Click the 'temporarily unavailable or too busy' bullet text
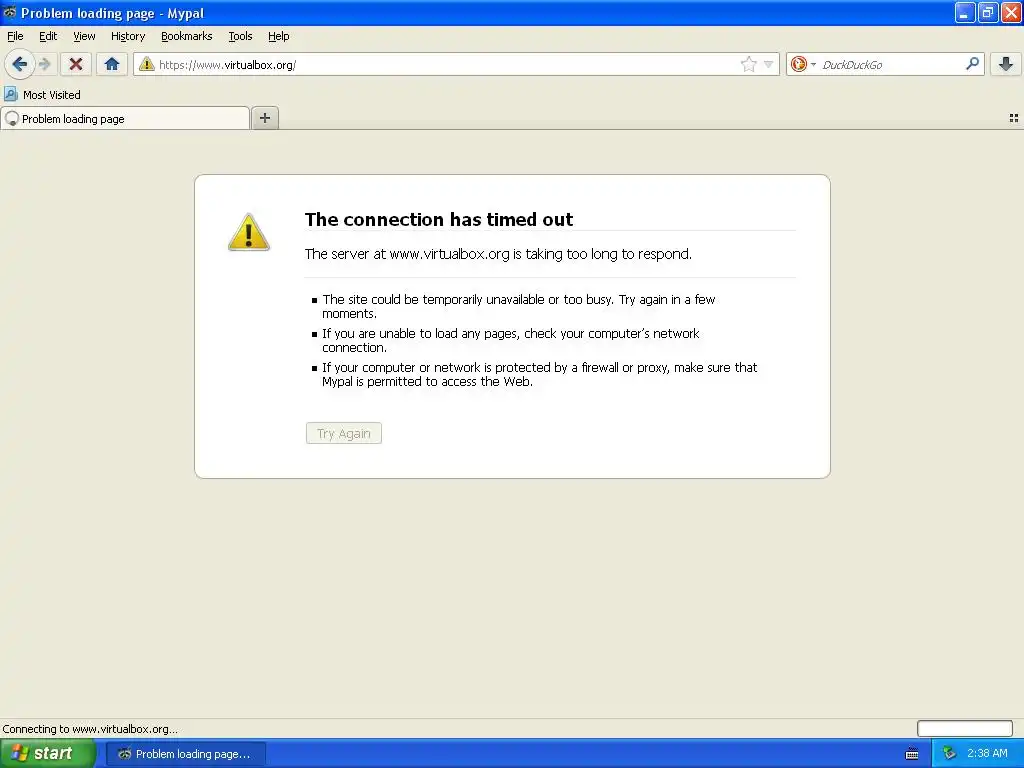Screen dimensions: 1024x768 [x=519, y=306]
